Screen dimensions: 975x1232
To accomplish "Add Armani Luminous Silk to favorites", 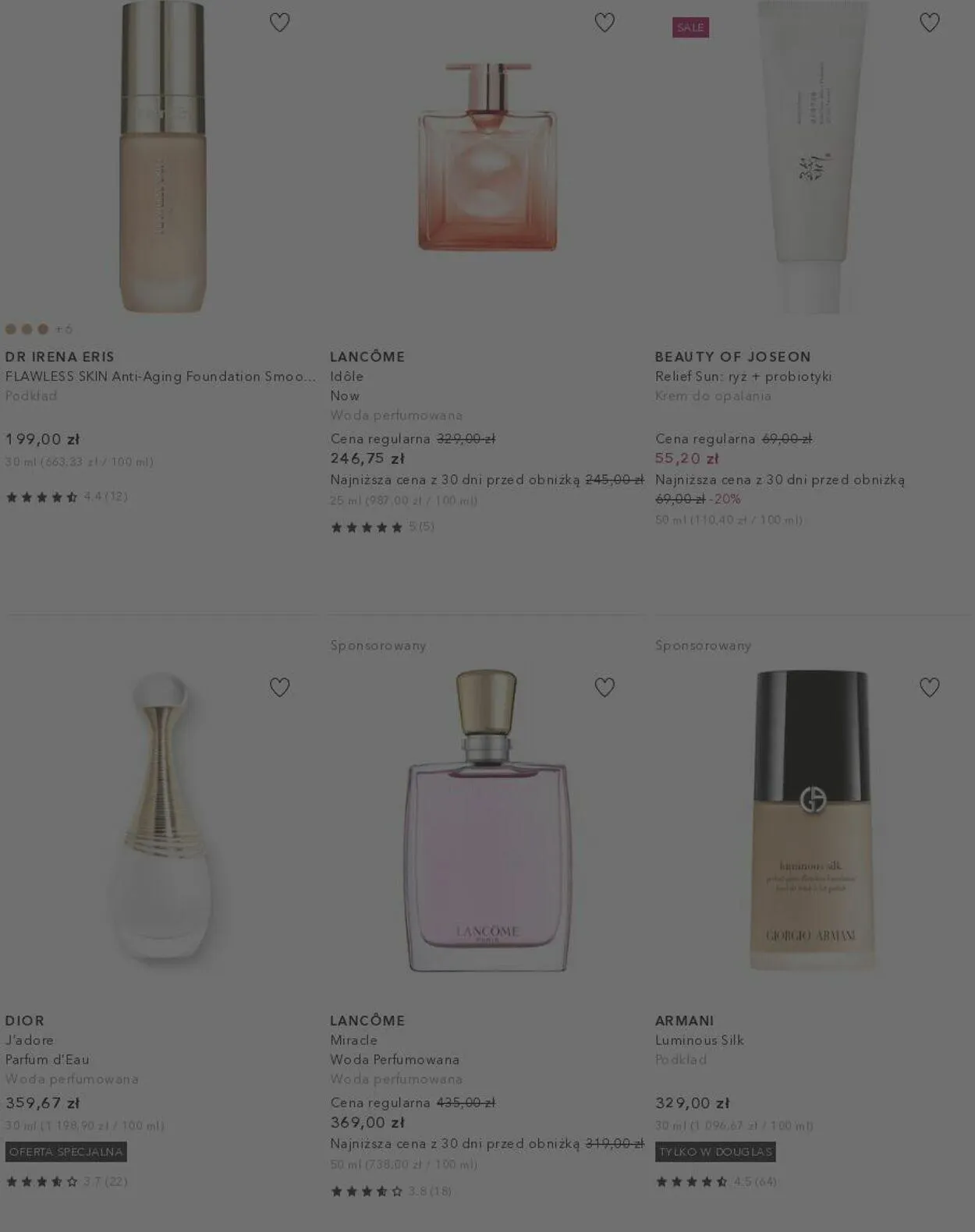I will pyautogui.click(x=929, y=687).
